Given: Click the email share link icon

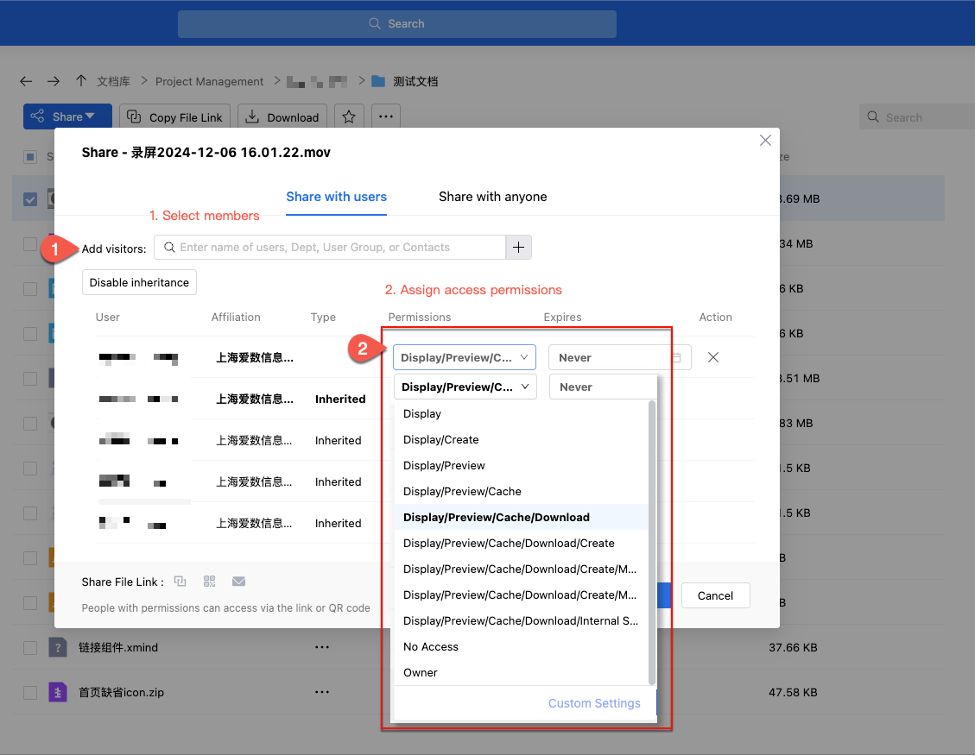Looking at the screenshot, I should coord(239,581).
